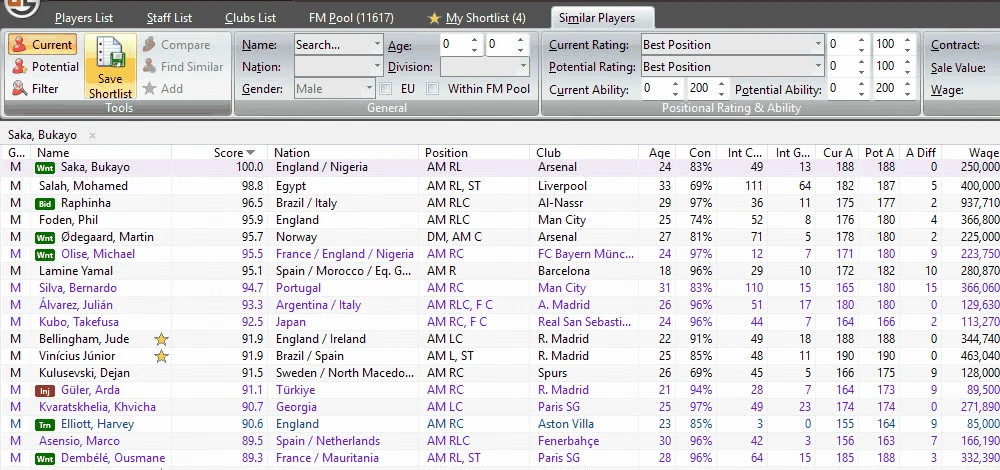Sort by the Position column header
This screenshot has height=470, width=1000.
click(475, 152)
